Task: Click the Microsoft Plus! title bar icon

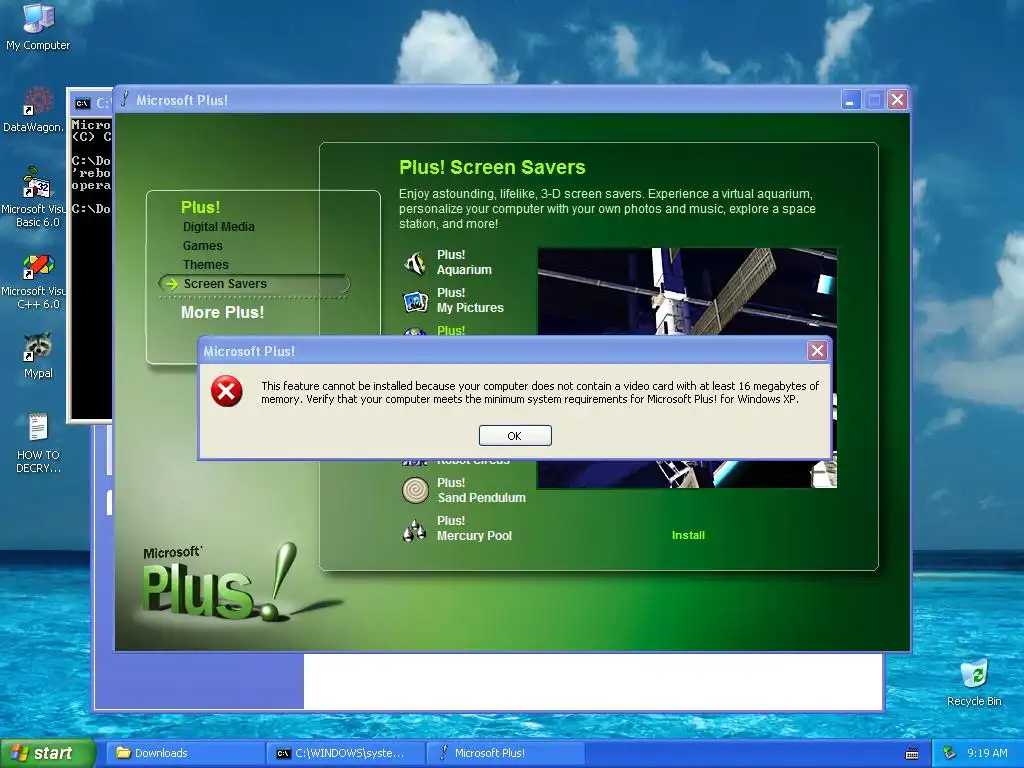Action: pos(125,99)
